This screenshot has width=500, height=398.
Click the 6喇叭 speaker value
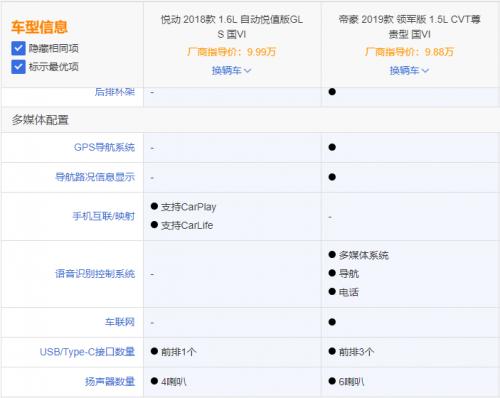(351, 381)
